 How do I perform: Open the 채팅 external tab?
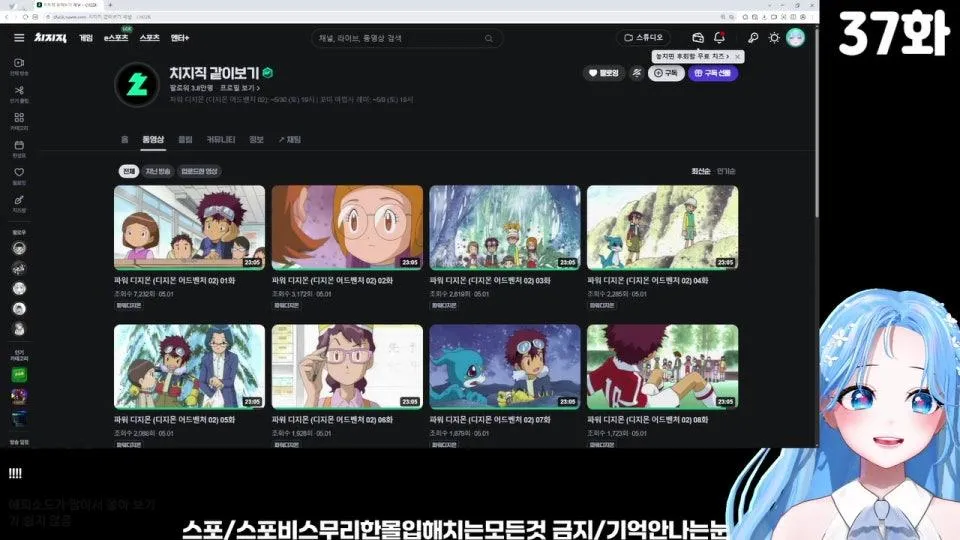pyautogui.click(x=290, y=140)
